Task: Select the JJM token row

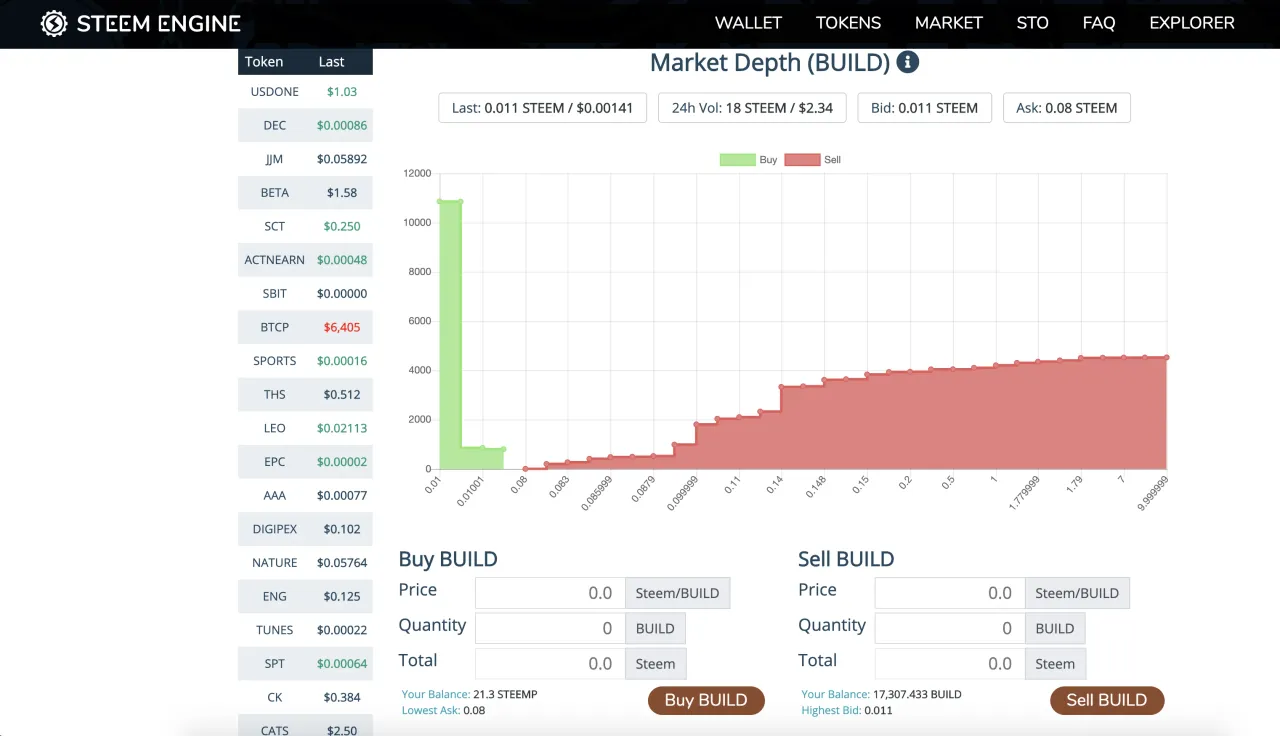Action: pyautogui.click(x=305, y=159)
